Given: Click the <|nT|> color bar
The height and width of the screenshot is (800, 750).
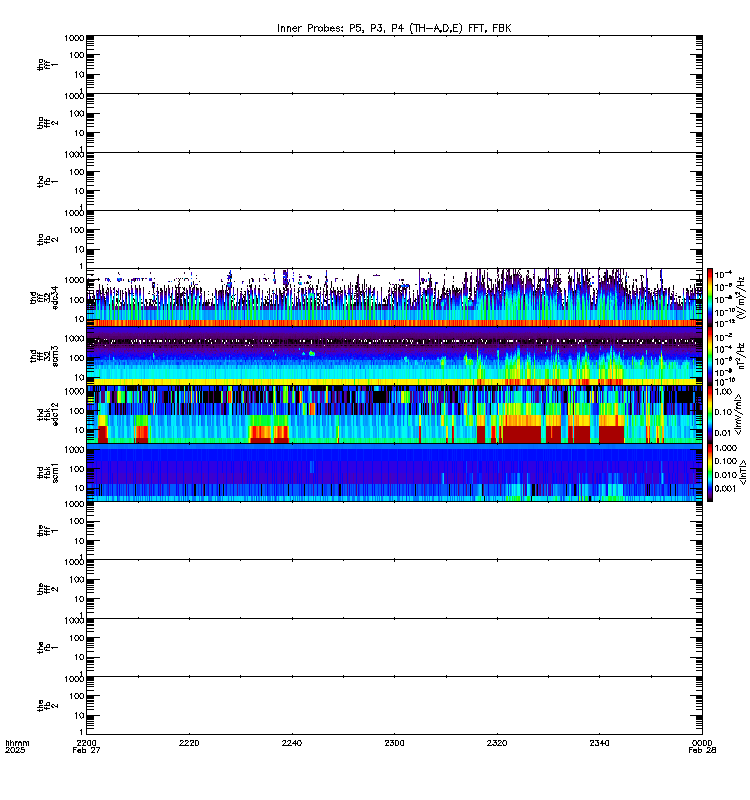Looking at the screenshot, I should pos(710,472).
